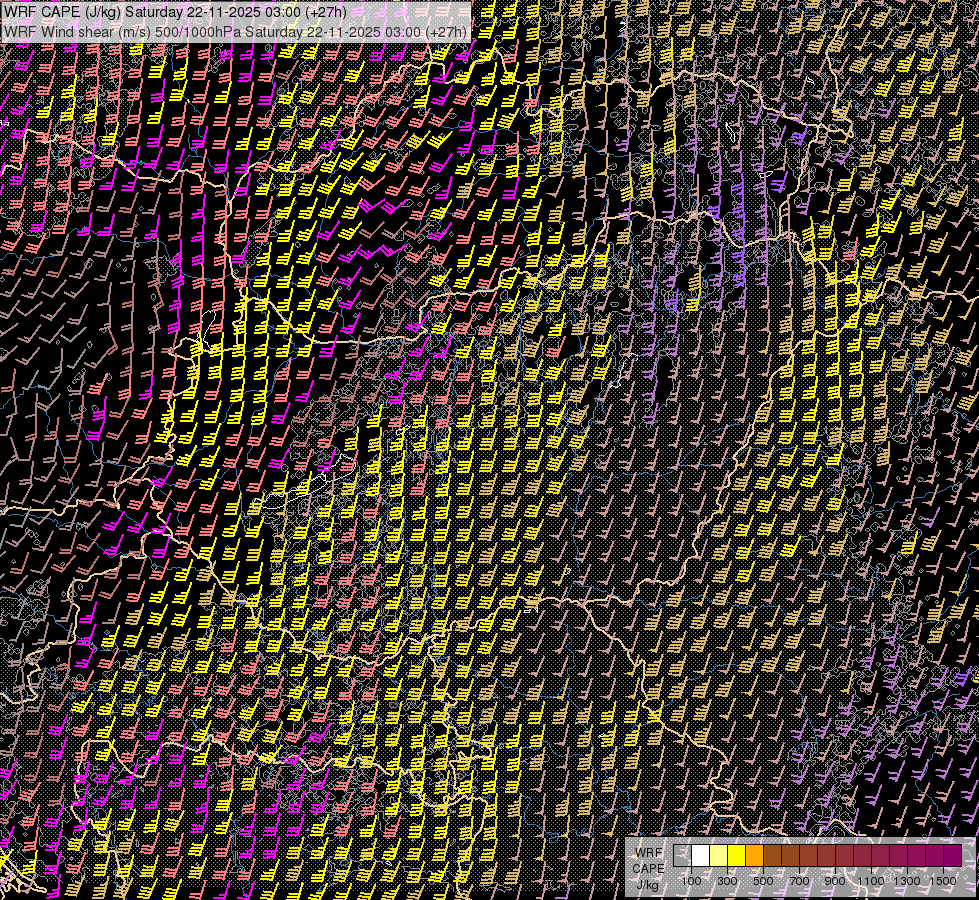Select the gray leftmost legend swatch
This screenshot has width=979, height=900.
pyautogui.click(x=682, y=856)
